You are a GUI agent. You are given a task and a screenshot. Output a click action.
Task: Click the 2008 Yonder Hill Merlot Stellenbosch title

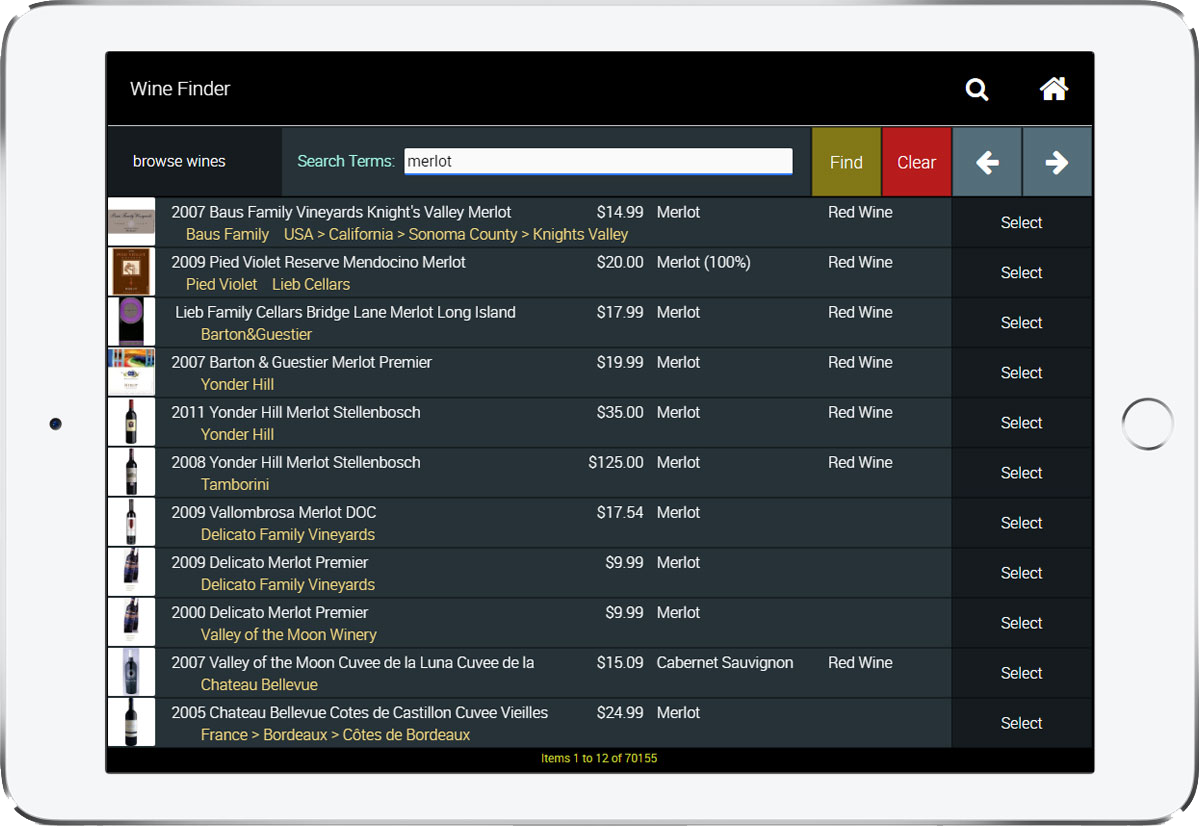(x=296, y=462)
